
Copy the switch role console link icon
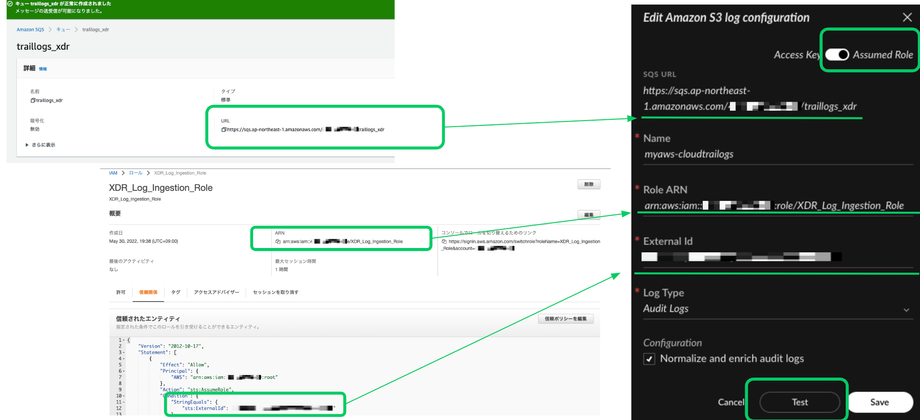444,241
